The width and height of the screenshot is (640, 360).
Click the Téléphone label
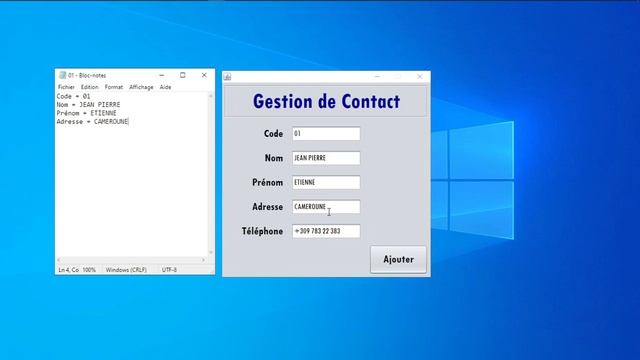[262, 231]
